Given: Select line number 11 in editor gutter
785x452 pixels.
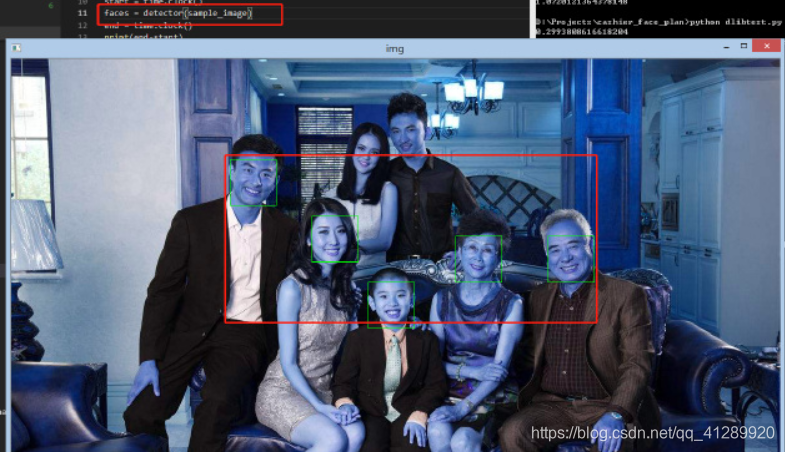Looking at the screenshot, I should (83, 13).
